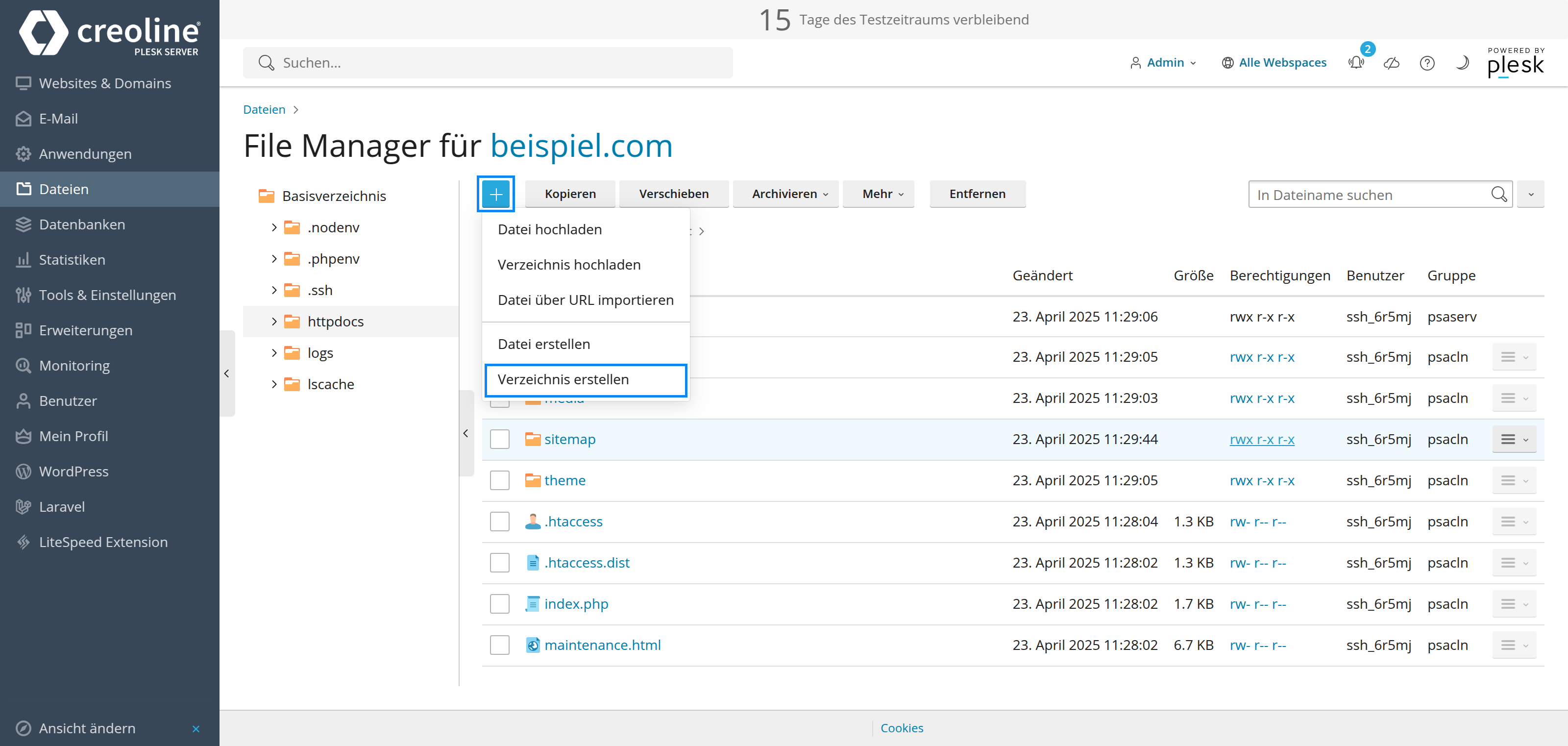The width and height of the screenshot is (1568, 746).
Task: Tick the theme folder checkbox
Action: [x=500, y=480]
